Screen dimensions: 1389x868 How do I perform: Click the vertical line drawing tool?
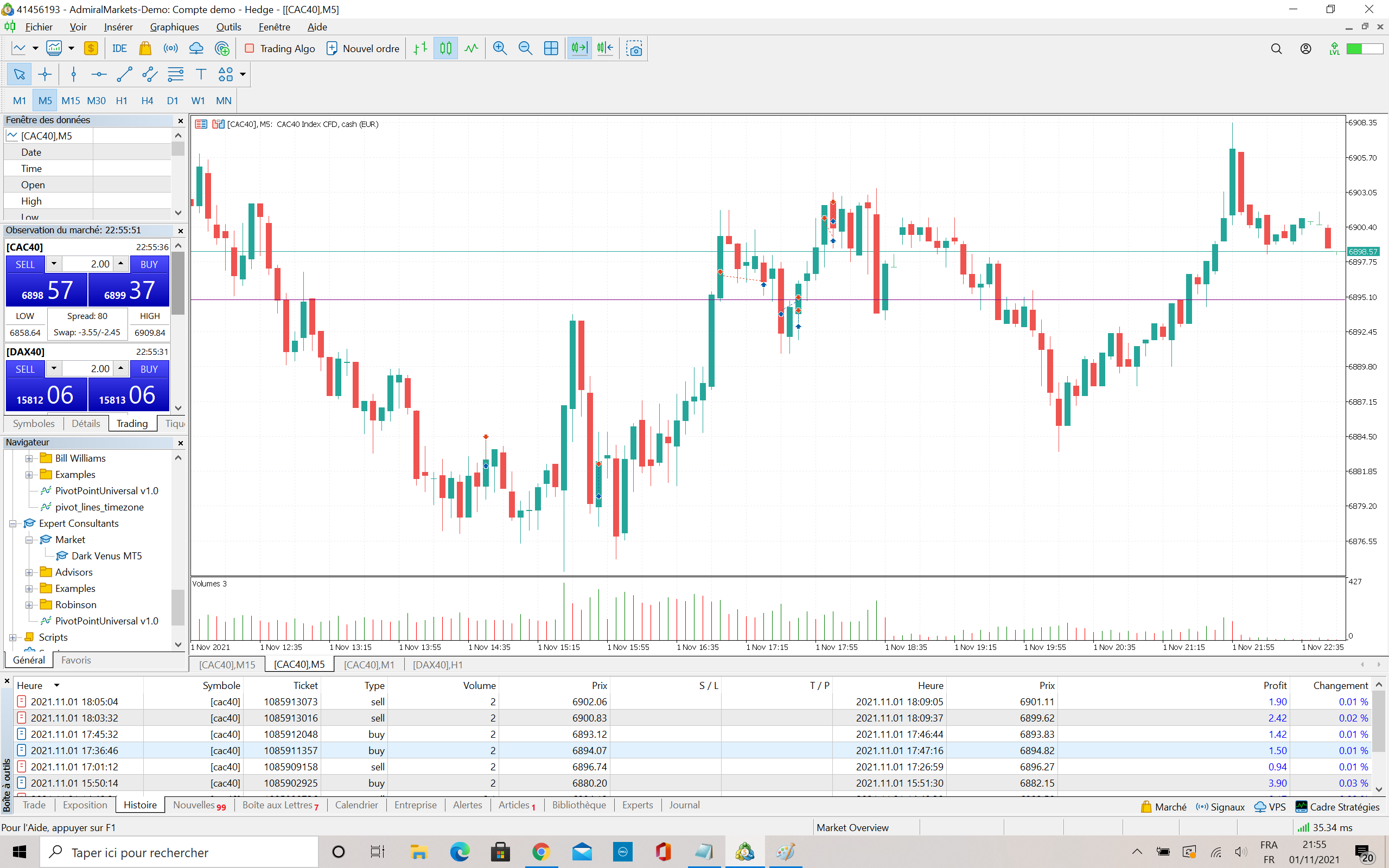click(73, 74)
